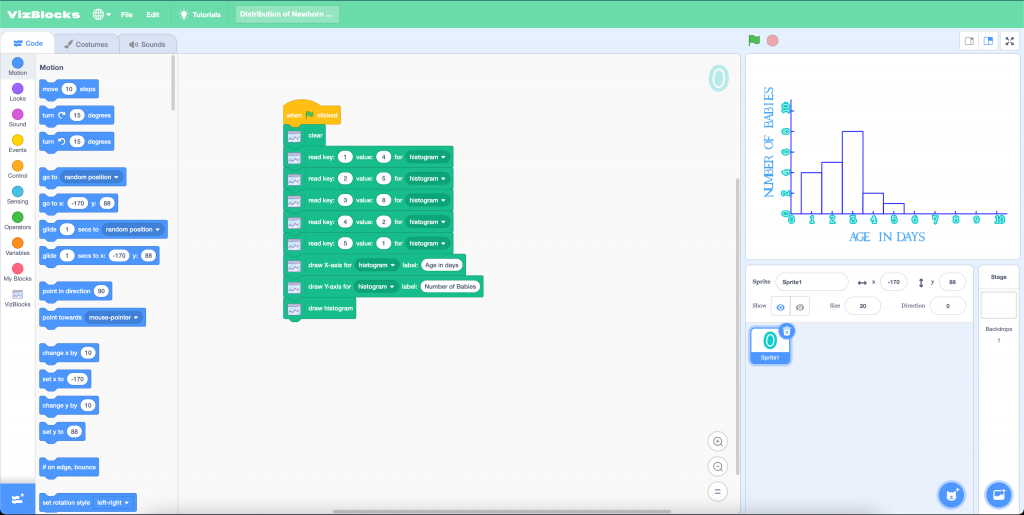Expand the mouse-pointer dropdown in point towards
Screen dimensions: 1024x515
pyautogui.click(x=115, y=317)
